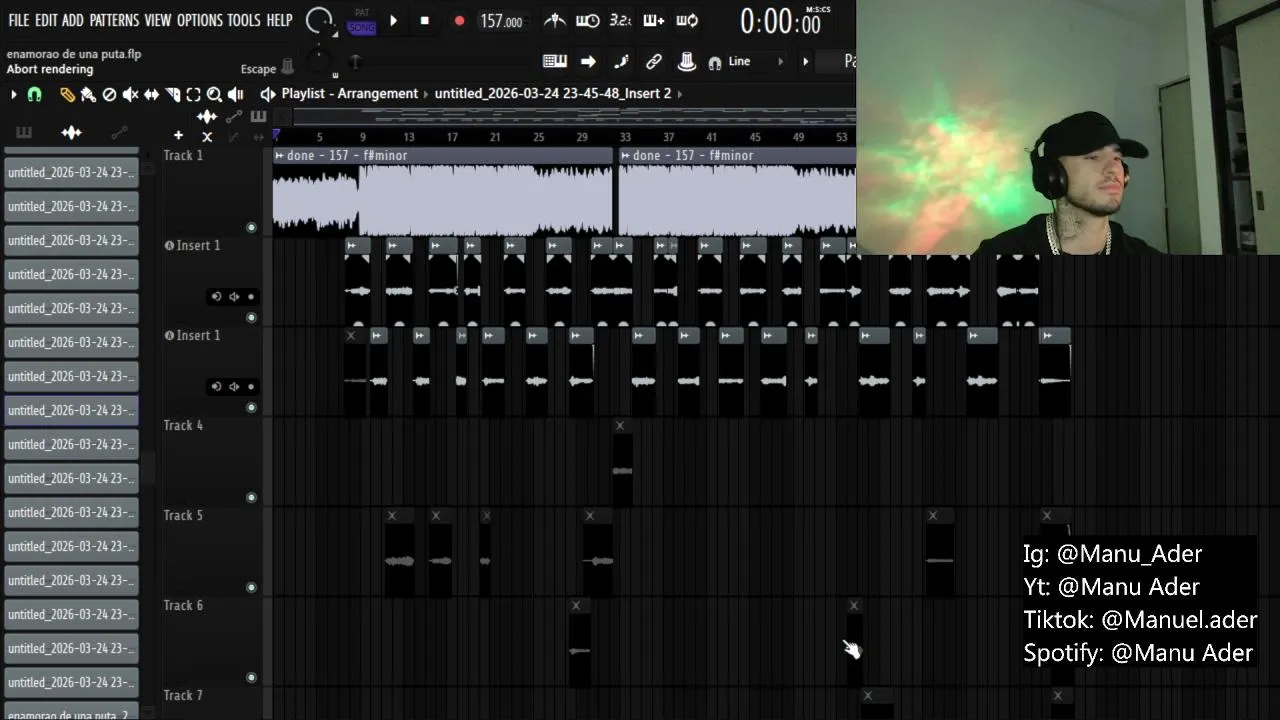Viewport: 1280px width, 720px height.
Task: Select the Zoom magnifier tool
Action: pyautogui.click(x=214, y=94)
